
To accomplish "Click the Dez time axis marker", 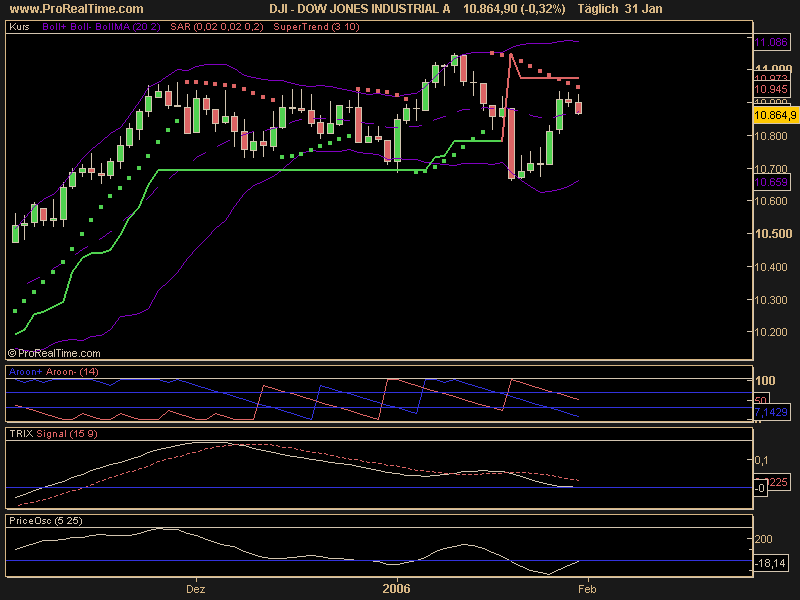I will point(195,589).
